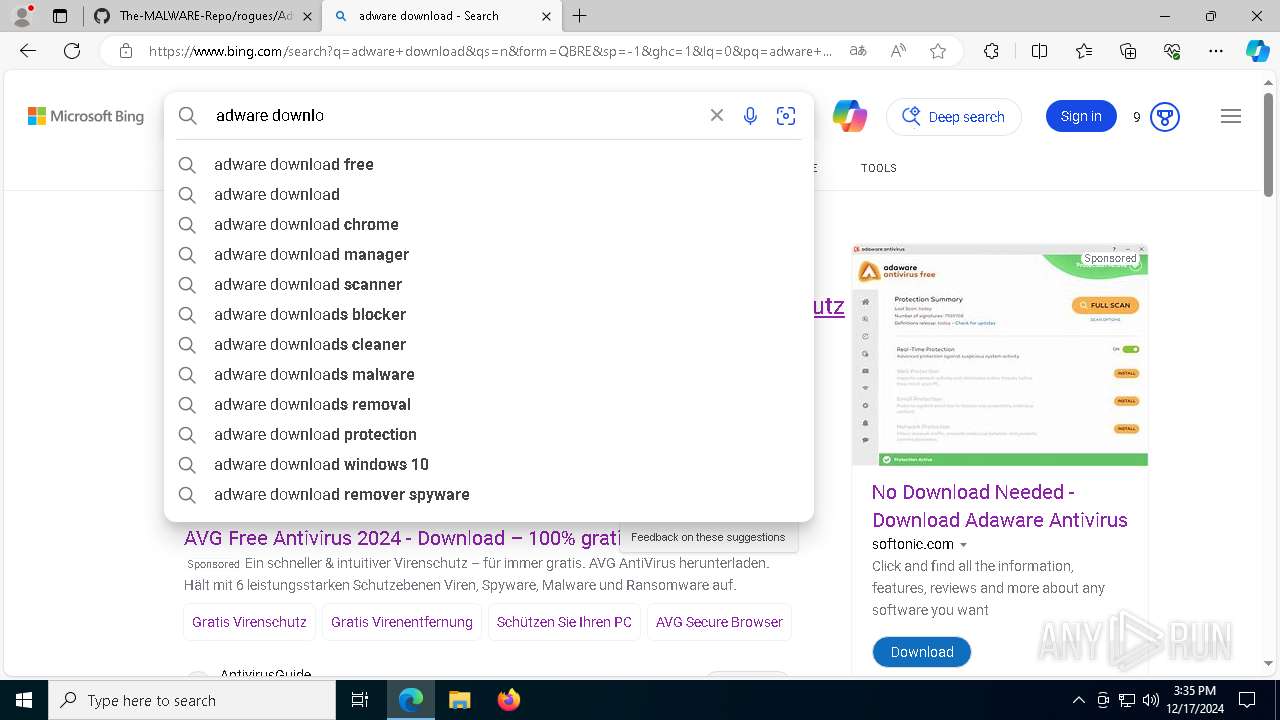Activate Read aloud icon

pyautogui.click(x=898, y=51)
